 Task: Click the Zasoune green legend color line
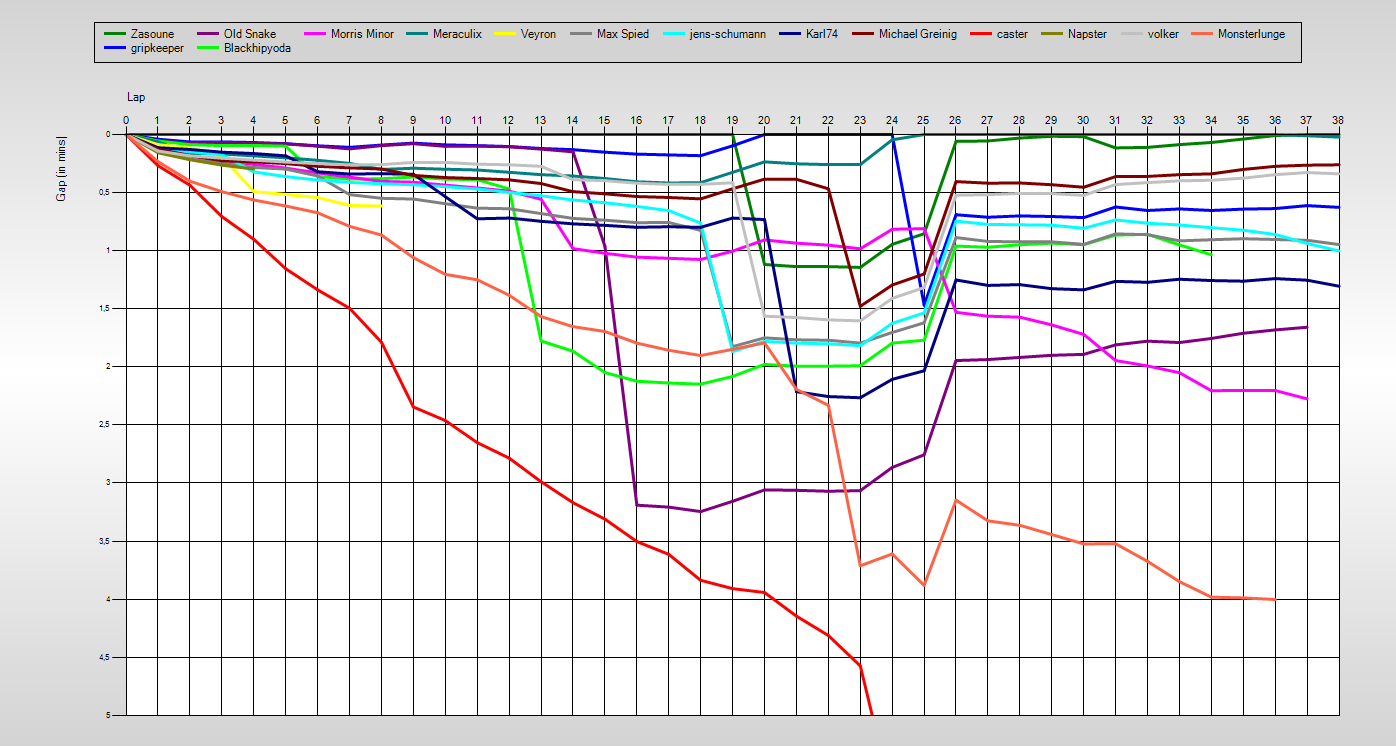pyautogui.click(x=115, y=34)
